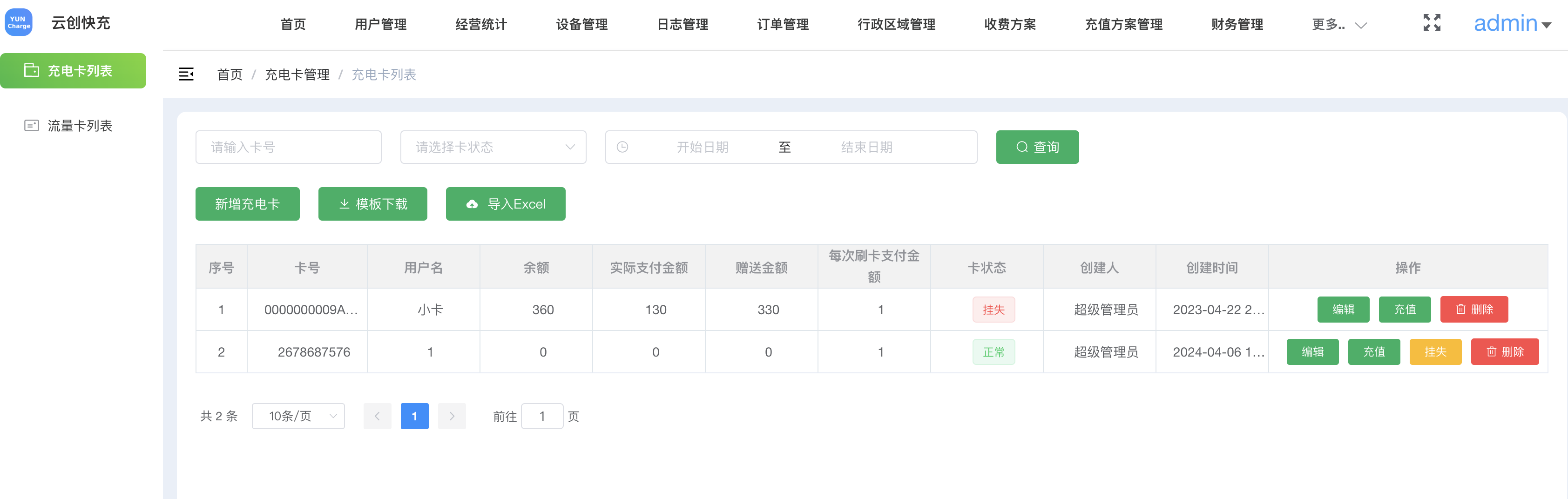Click 首页 breadcrumb link
1568x499 pixels.
[230, 74]
